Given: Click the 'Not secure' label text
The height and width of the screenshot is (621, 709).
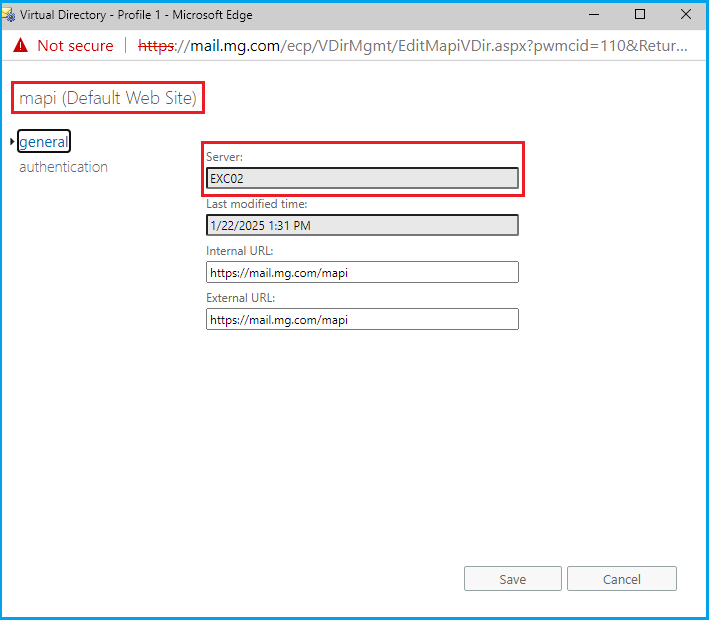Looking at the screenshot, I should point(75,46).
